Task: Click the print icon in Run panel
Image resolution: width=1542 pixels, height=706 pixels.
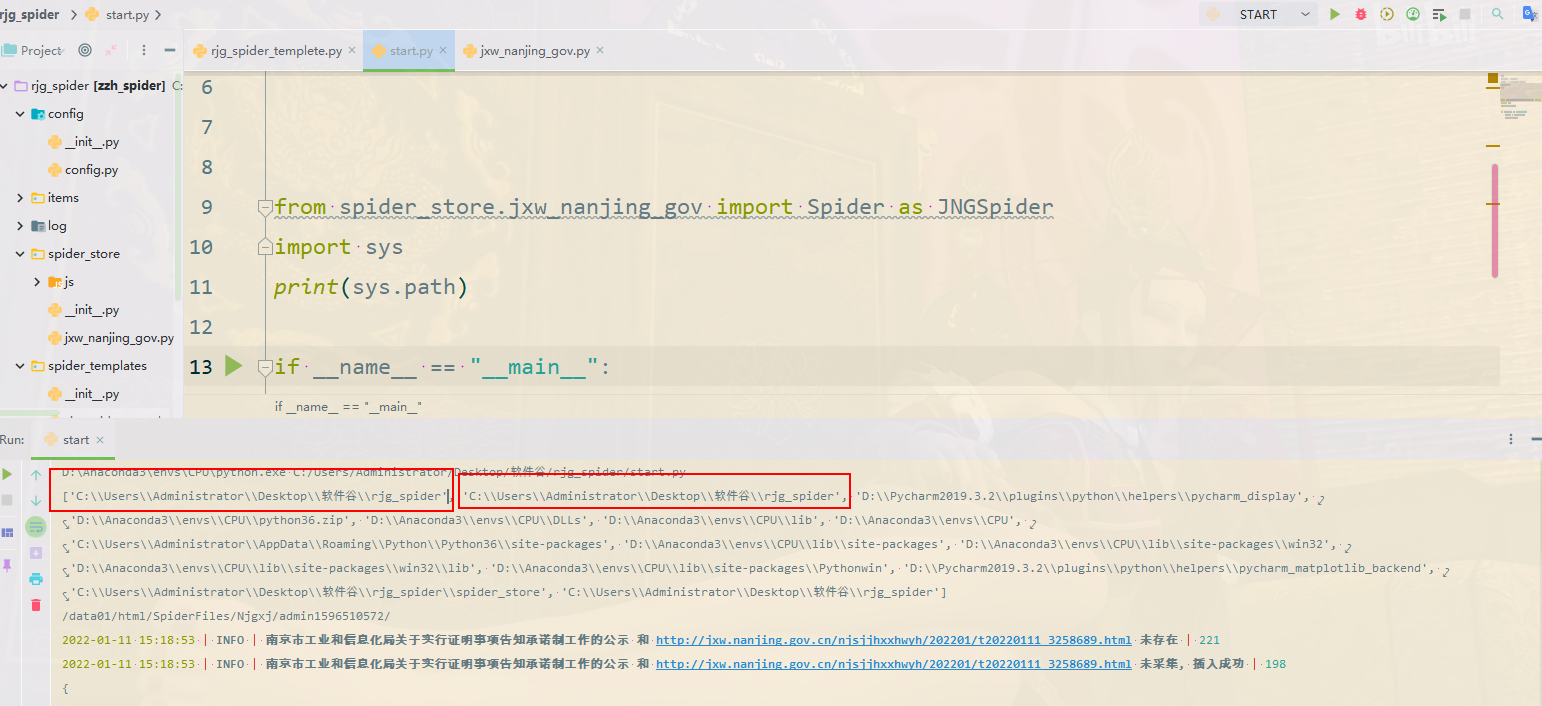Action: point(36,578)
